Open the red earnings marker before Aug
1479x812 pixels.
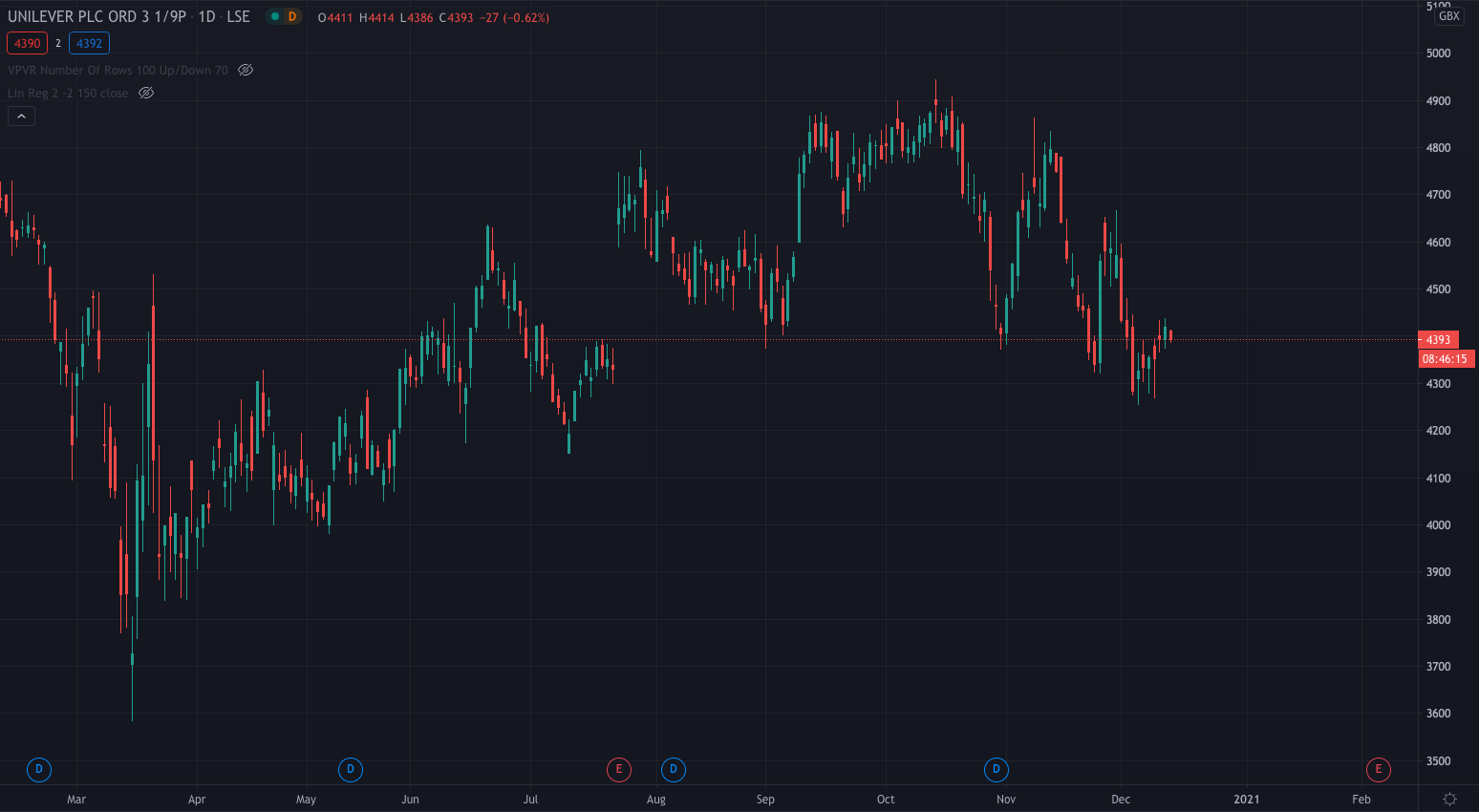pos(619,769)
